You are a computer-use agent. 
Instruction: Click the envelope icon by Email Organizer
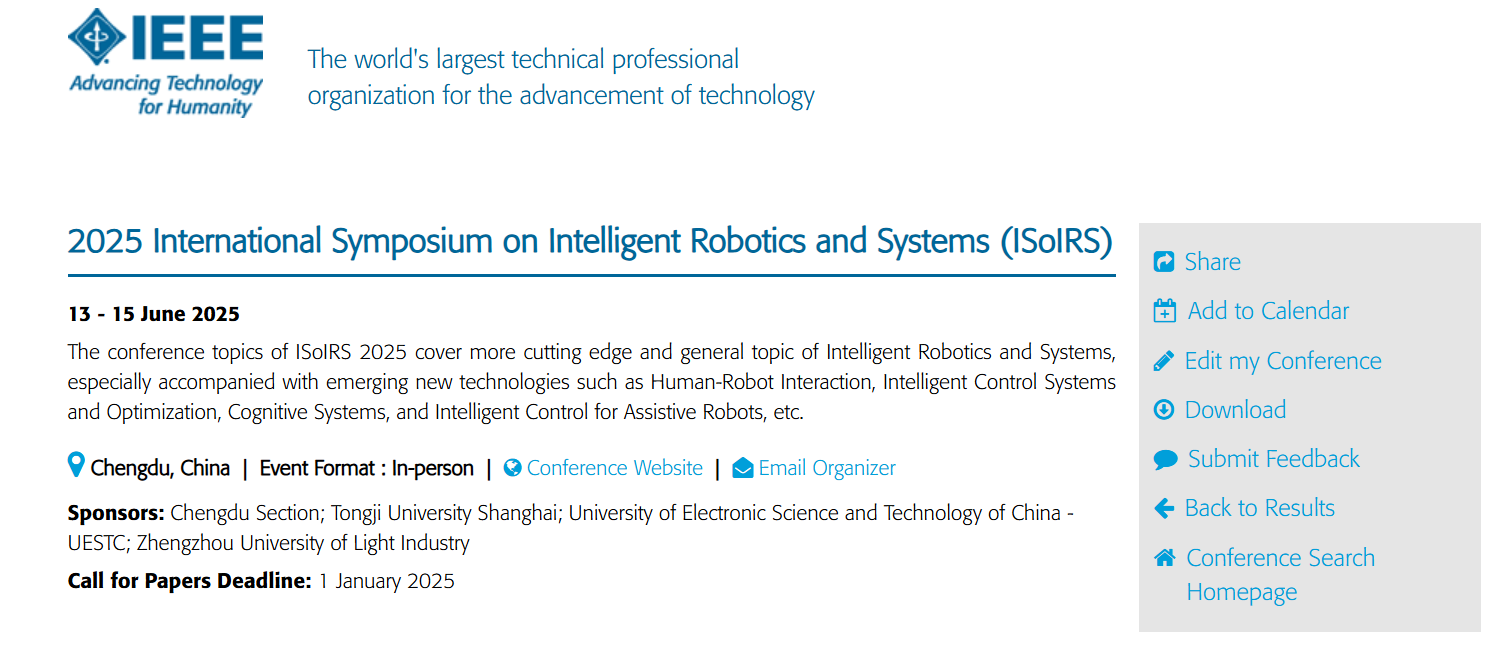pos(743,468)
